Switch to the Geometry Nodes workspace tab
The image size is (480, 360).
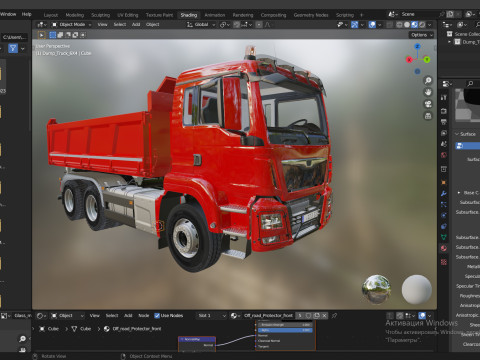311,15
